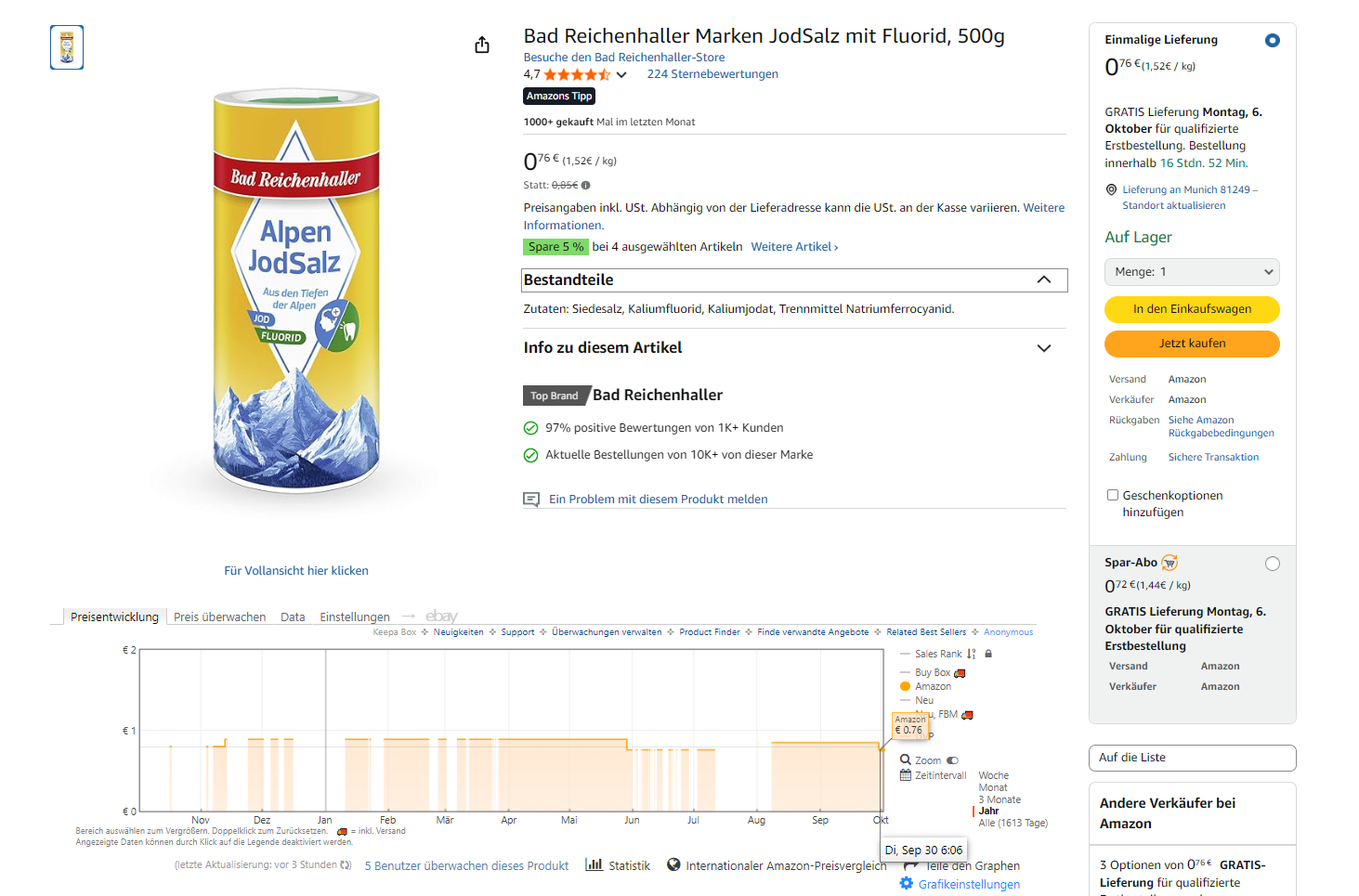The height and width of the screenshot is (896, 1359).
Task: Click the location pin icon by the Munich address
Action: (x=1111, y=189)
